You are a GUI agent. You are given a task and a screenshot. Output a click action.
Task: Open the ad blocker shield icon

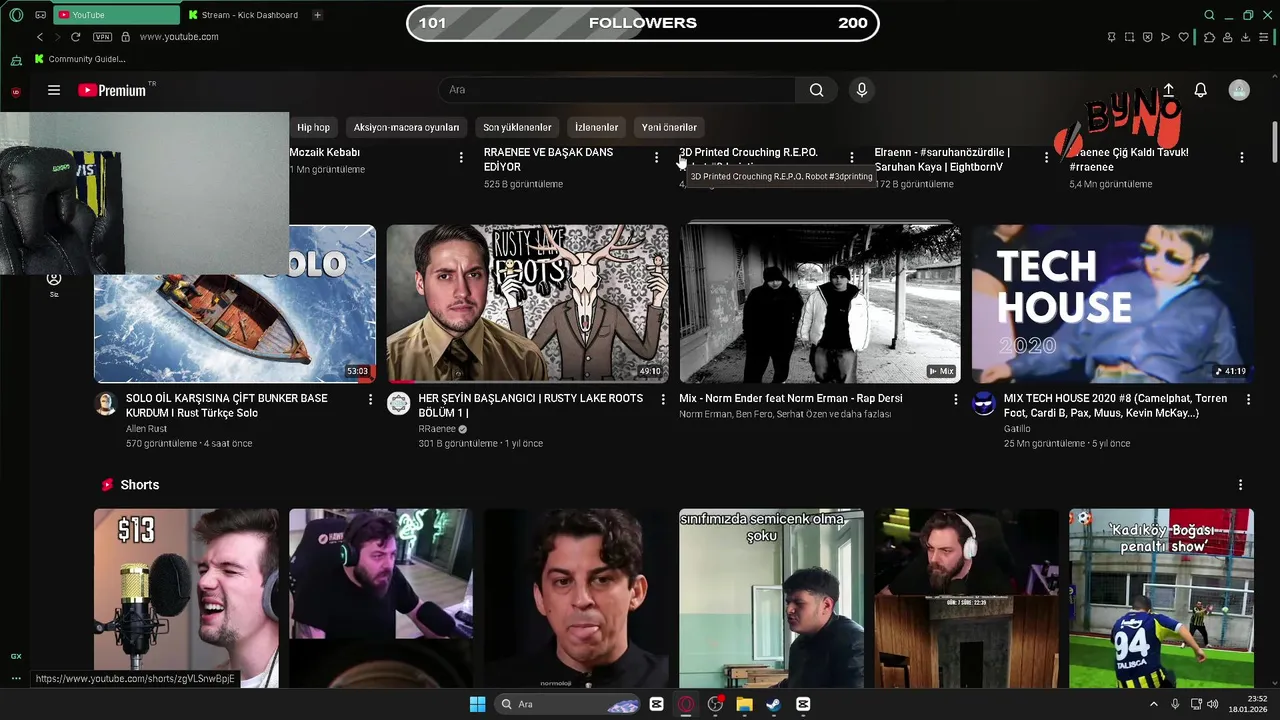click(x=1147, y=37)
